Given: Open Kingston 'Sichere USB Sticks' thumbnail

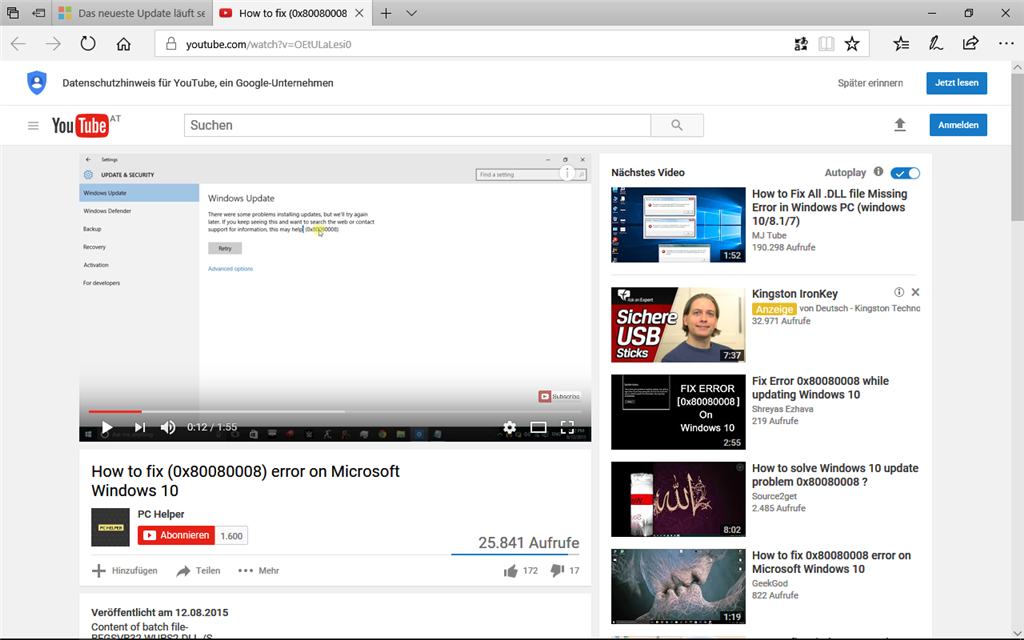Looking at the screenshot, I should [x=678, y=325].
